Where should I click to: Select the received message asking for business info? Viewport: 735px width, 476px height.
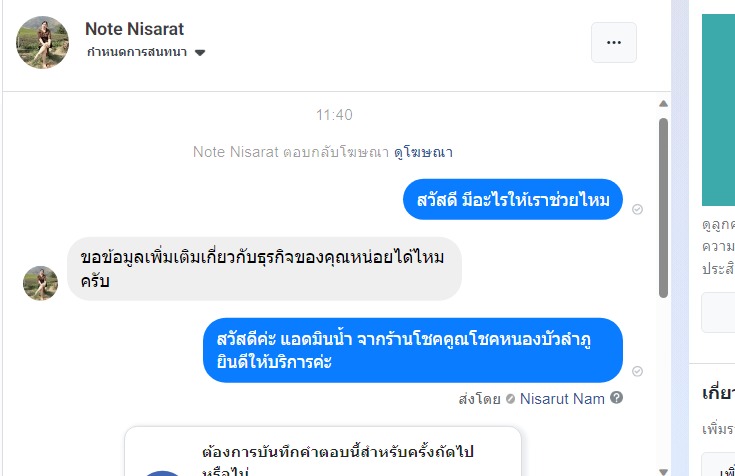[264, 268]
